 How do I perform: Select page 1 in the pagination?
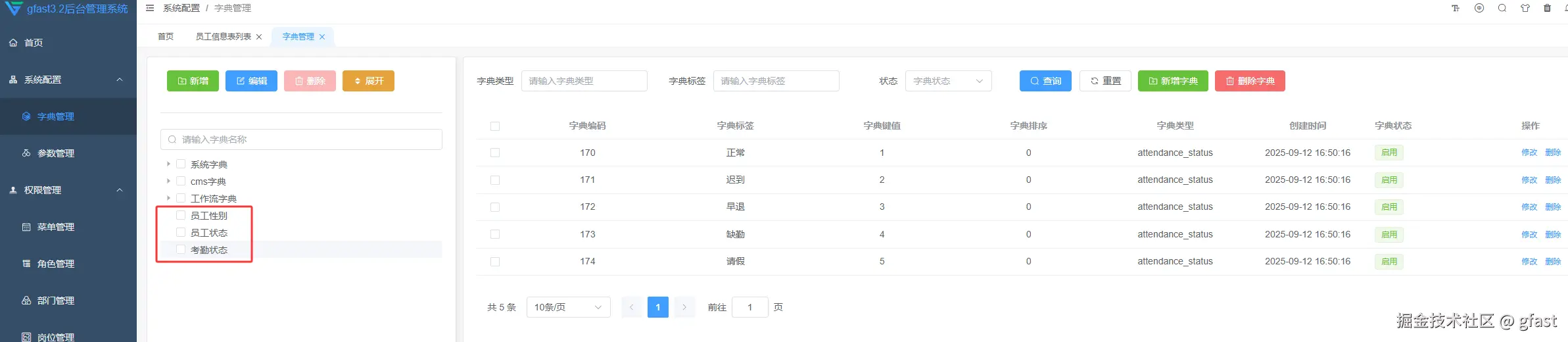[657, 307]
